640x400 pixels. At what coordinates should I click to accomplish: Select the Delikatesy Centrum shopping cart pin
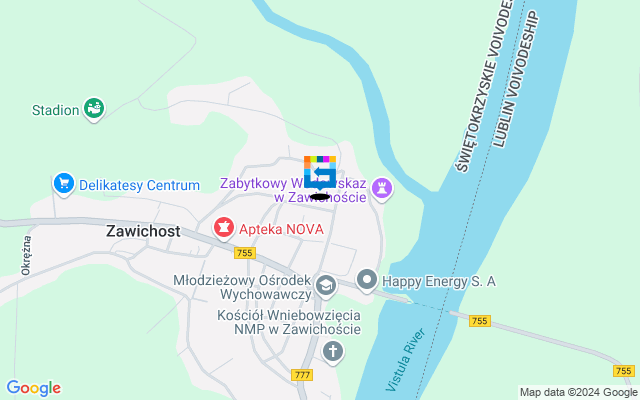[x=64, y=184]
